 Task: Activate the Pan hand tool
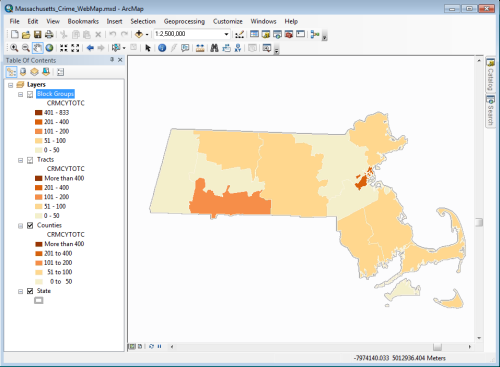tap(37, 48)
